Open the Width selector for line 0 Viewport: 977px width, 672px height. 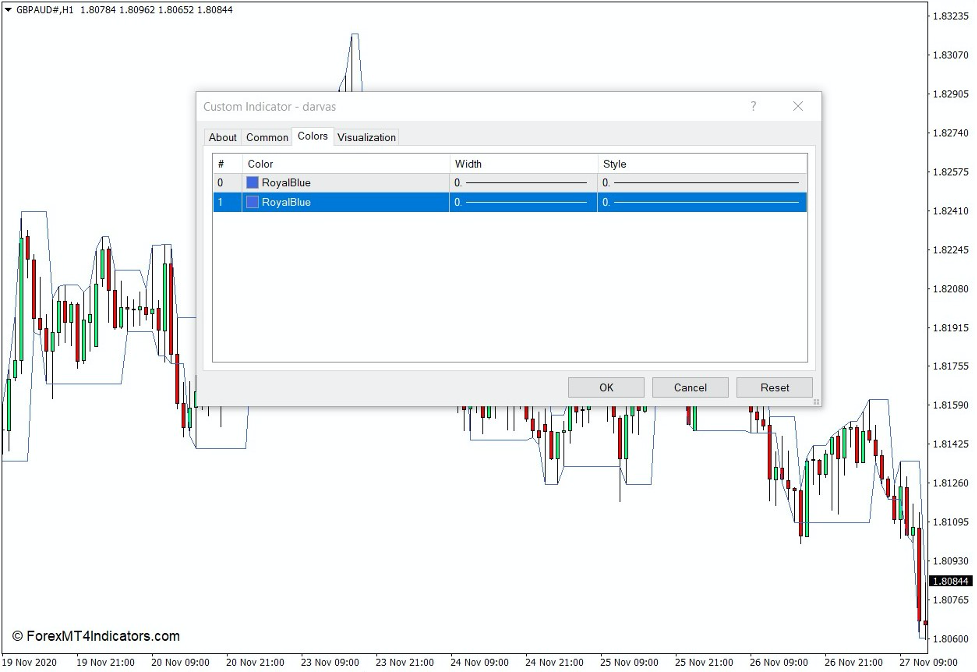click(523, 183)
